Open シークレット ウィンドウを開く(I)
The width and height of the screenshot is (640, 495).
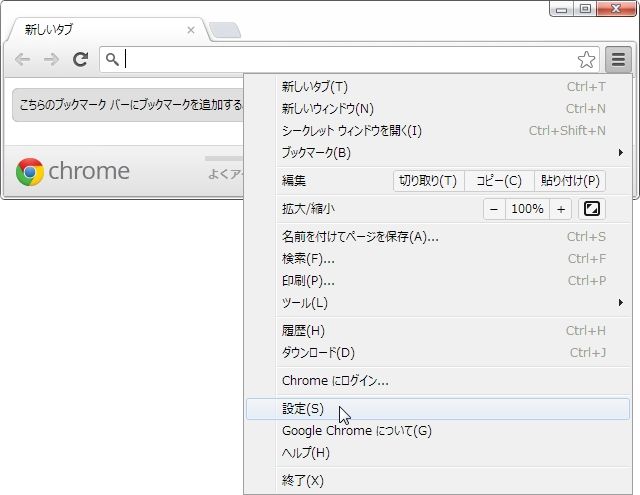(438, 131)
